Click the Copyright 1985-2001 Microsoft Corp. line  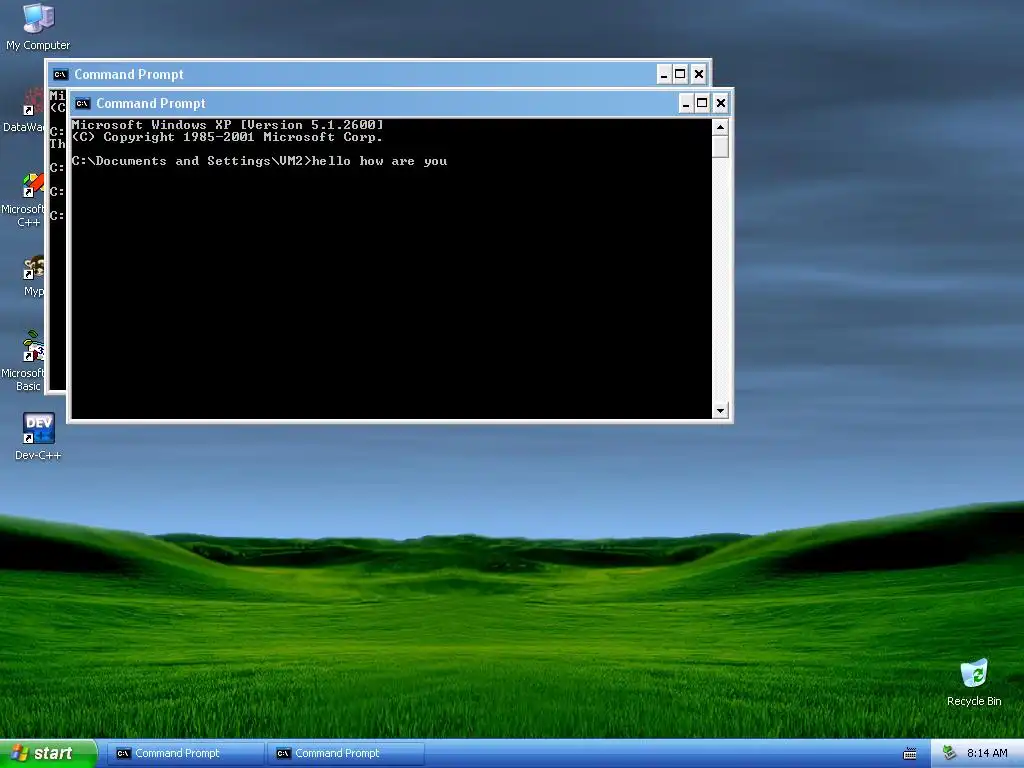227,136
